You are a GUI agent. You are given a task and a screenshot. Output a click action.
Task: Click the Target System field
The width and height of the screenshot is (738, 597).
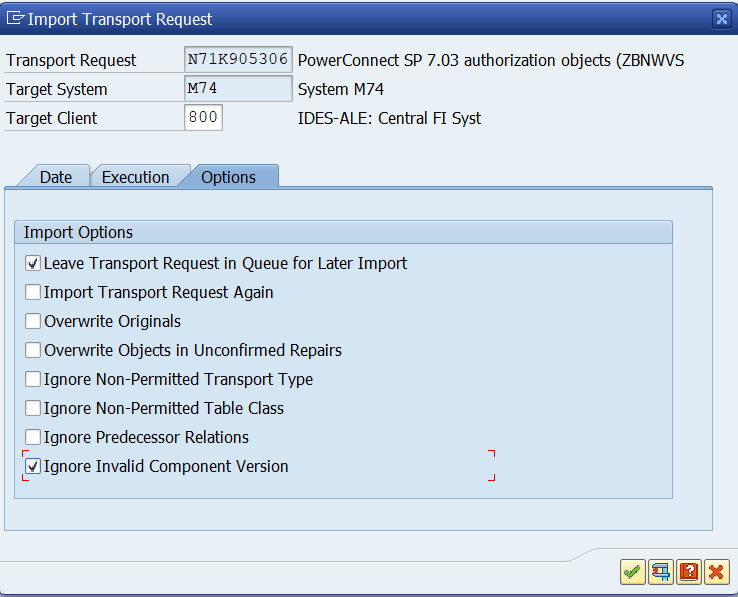tap(238, 89)
